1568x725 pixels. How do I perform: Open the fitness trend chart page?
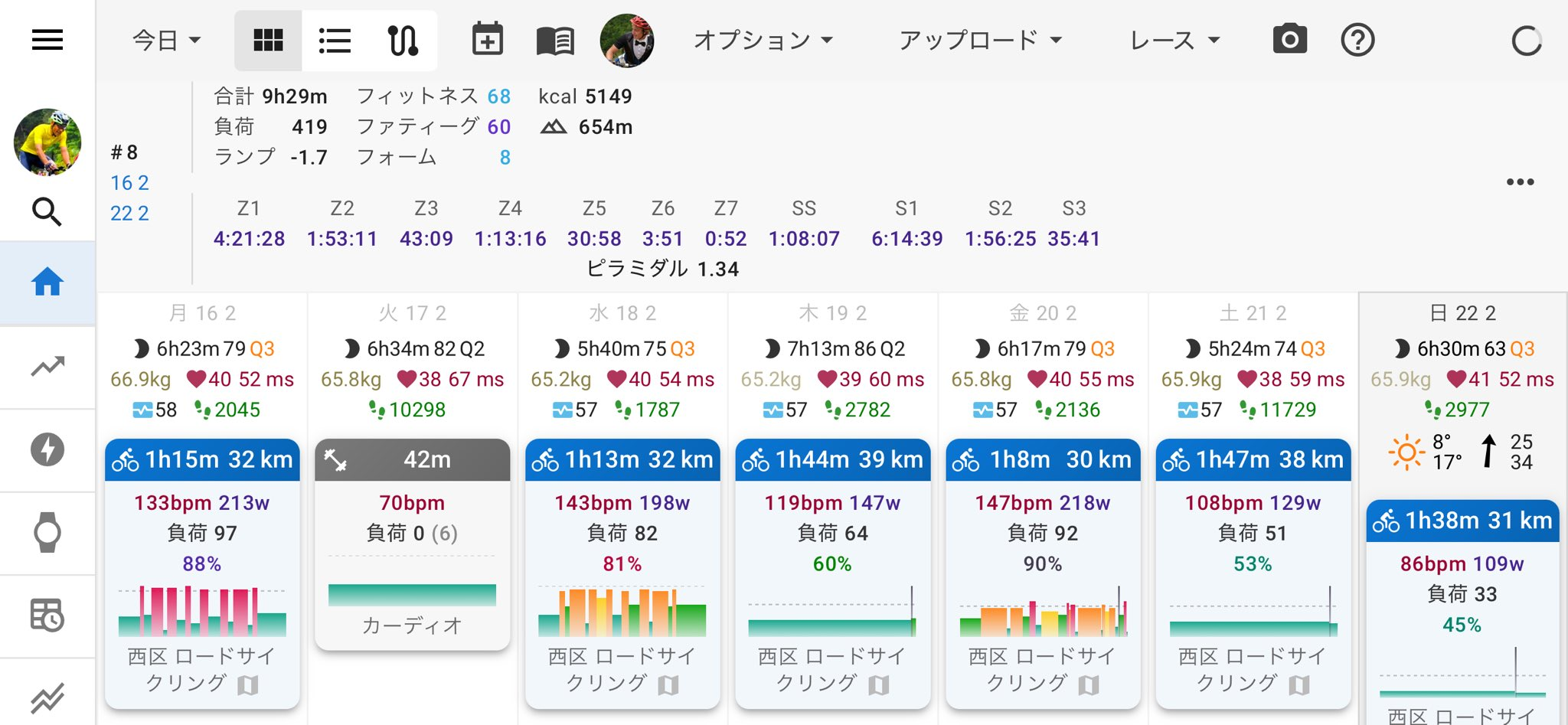[x=47, y=367]
